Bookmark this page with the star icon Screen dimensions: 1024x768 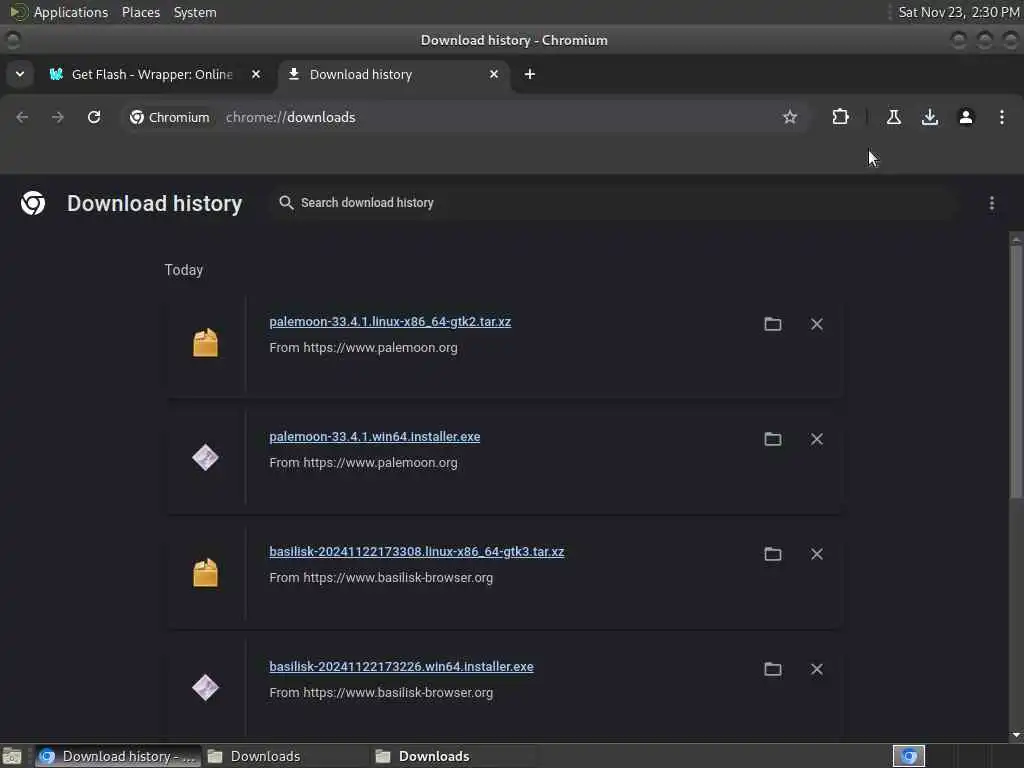(x=790, y=117)
